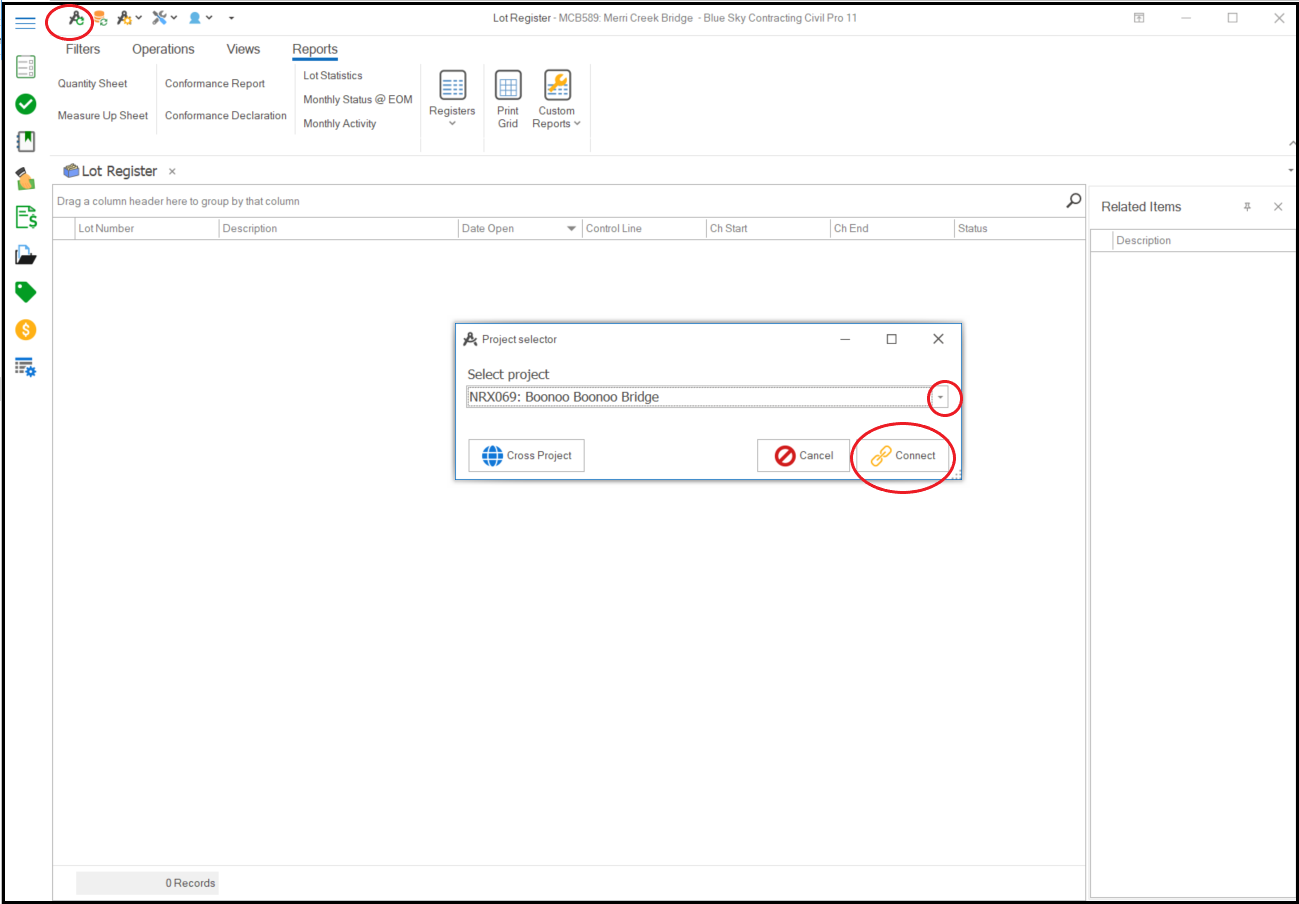Click the change project compass icon
1299x904 pixels.
tap(76, 18)
